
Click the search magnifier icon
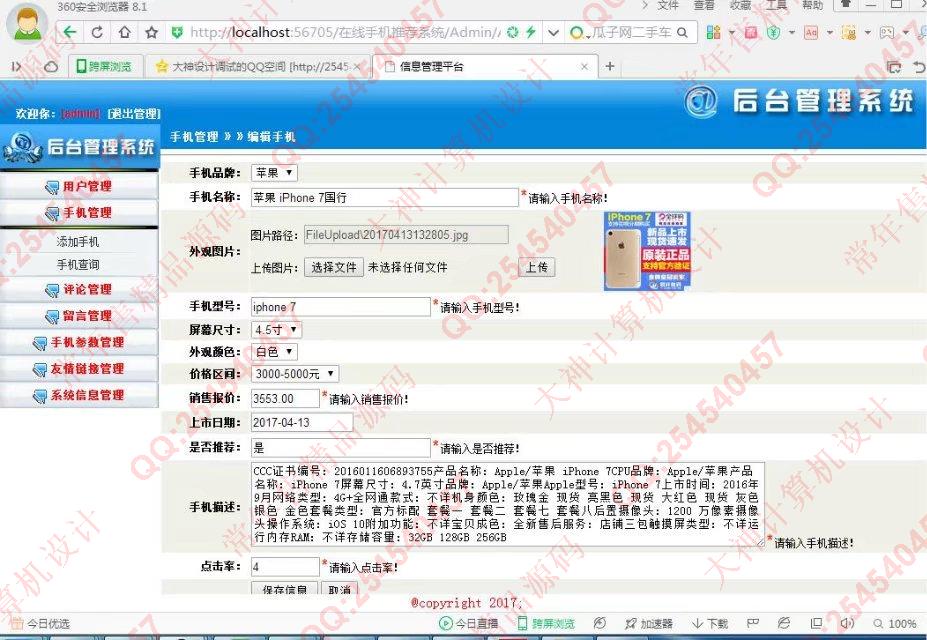[682, 33]
